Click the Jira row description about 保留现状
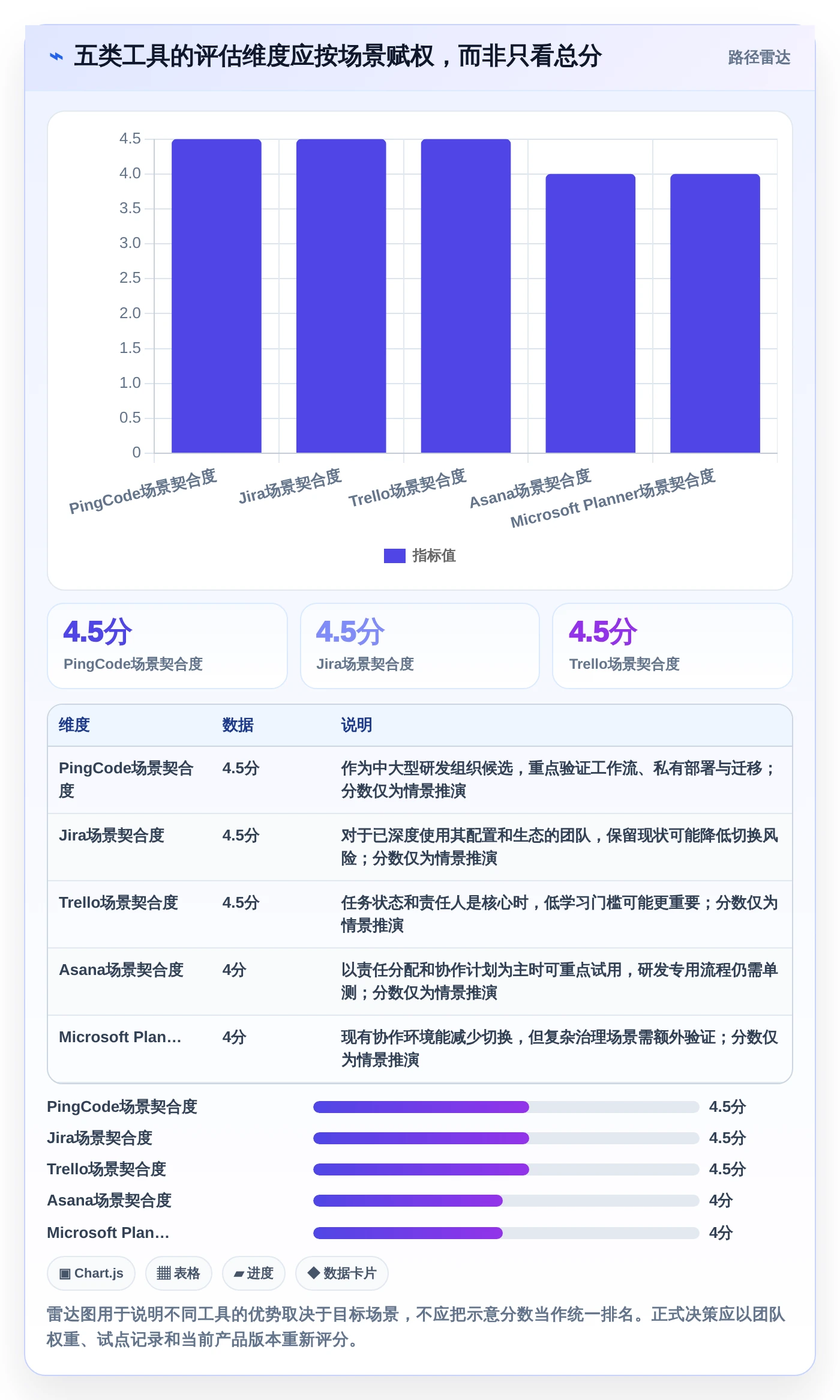The height and width of the screenshot is (1400, 840). click(x=559, y=847)
